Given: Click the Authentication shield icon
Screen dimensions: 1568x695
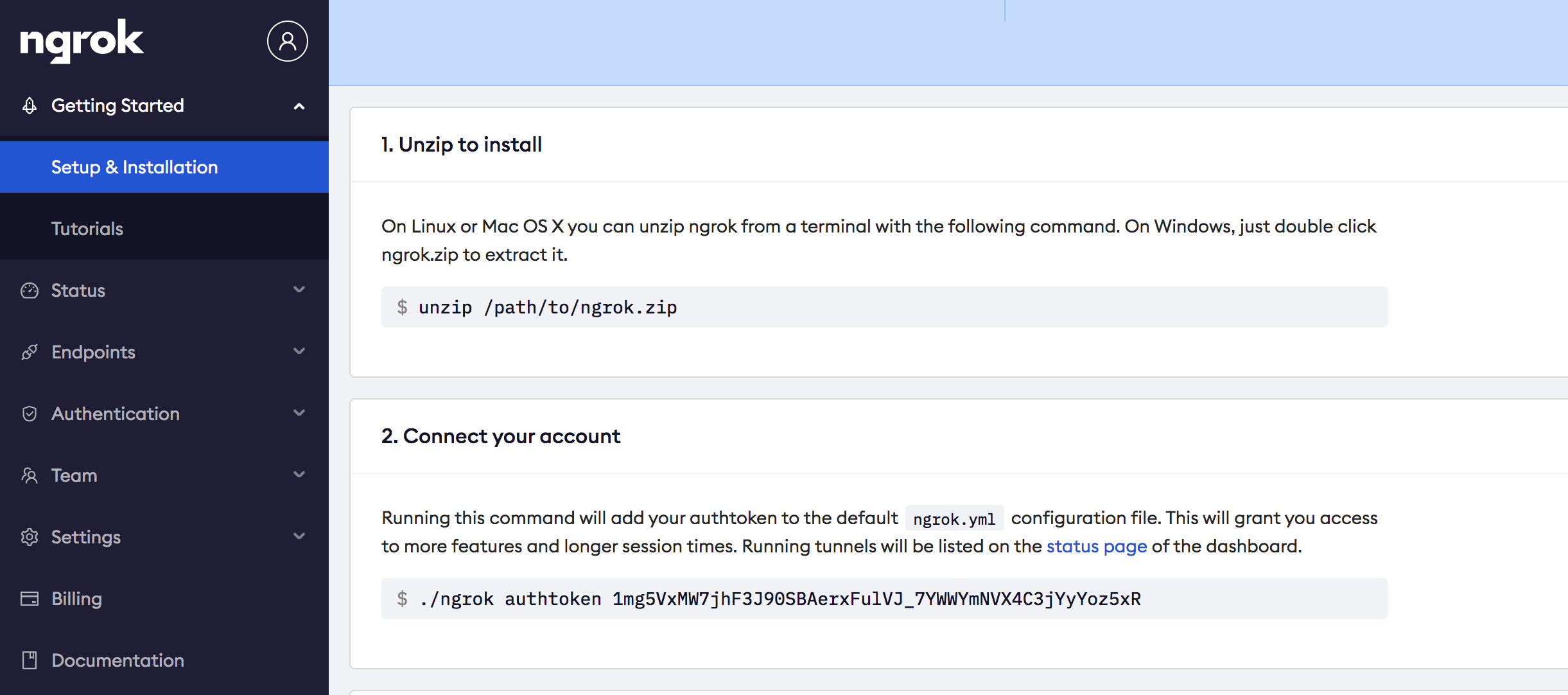Looking at the screenshot, I should (x=30, y=414).
